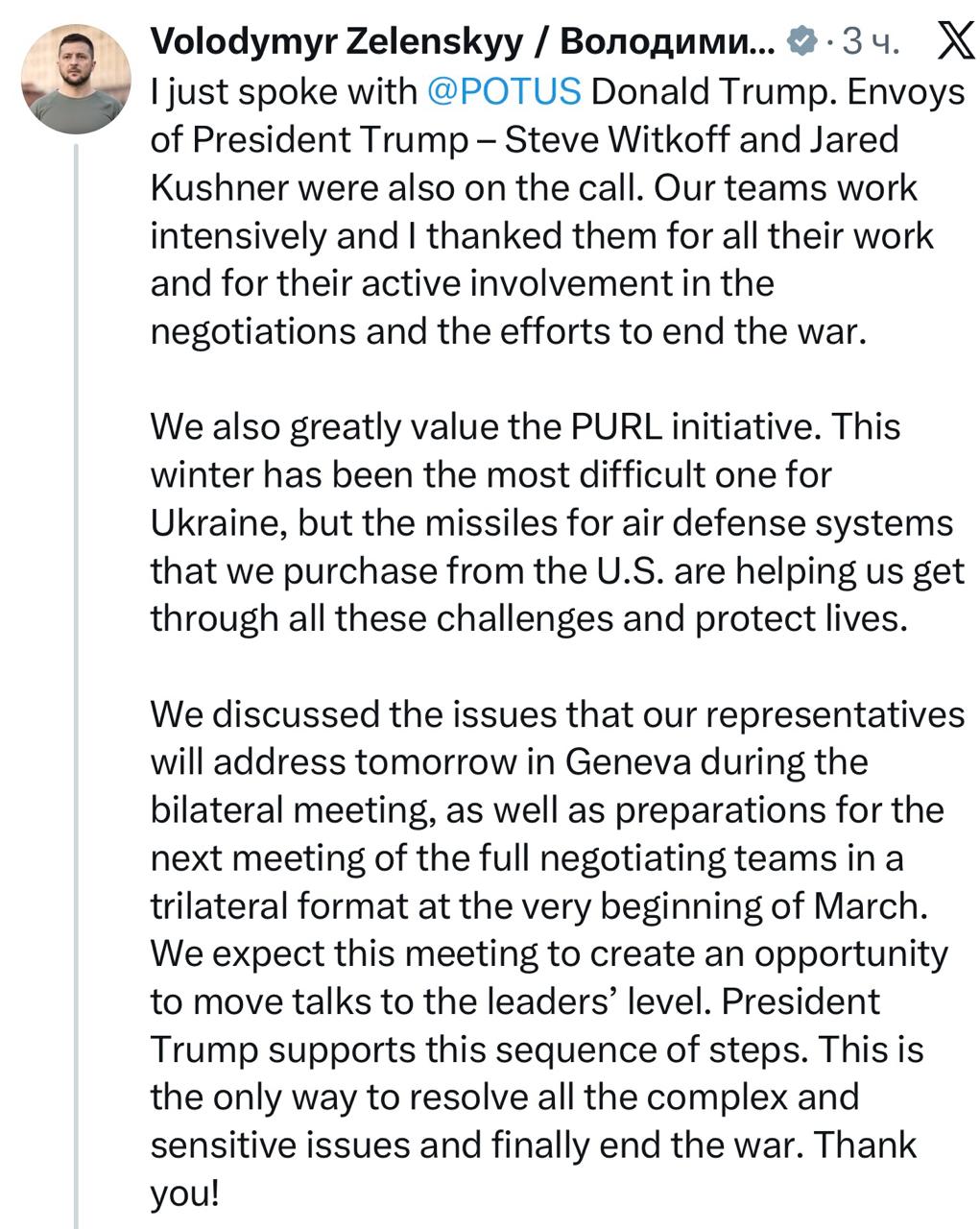The image size is (980, 1229).
Task: Click the "3 ч." post timestamp
Action: pos(871,42)
